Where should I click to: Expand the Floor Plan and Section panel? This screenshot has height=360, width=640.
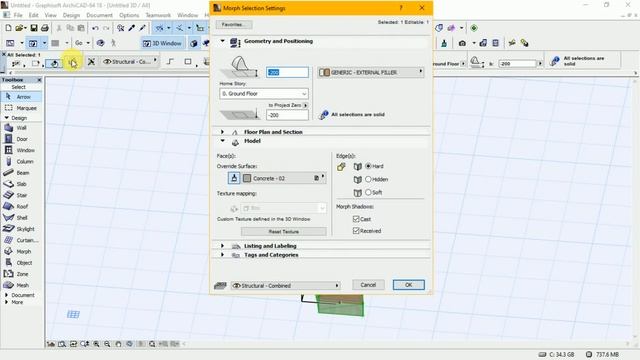[222, 132]
